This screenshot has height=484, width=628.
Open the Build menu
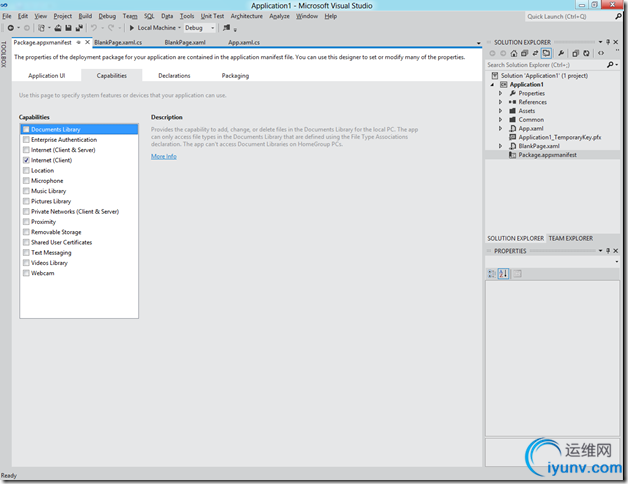(x=85, y=16)
